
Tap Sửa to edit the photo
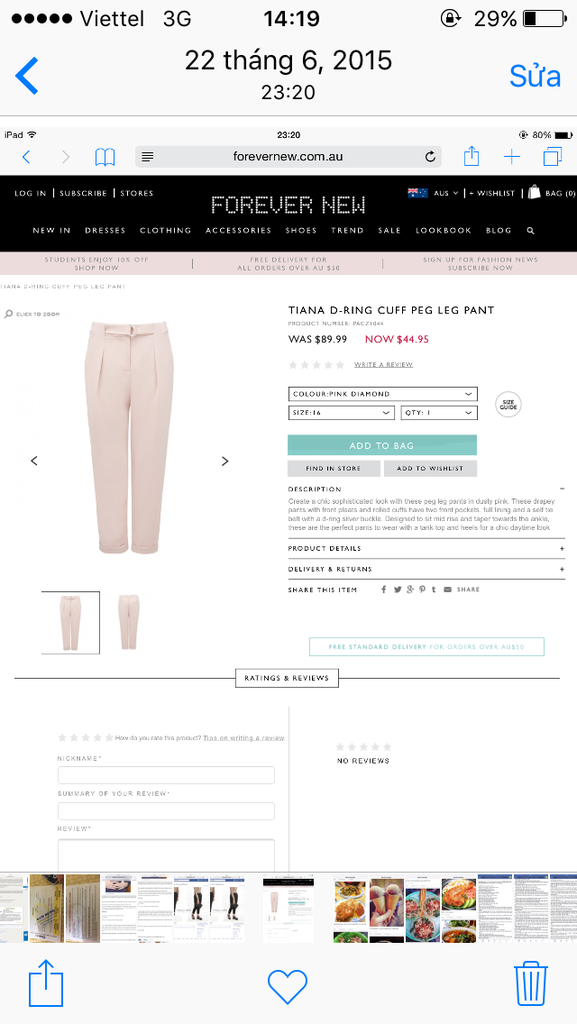tap(535, 76)
